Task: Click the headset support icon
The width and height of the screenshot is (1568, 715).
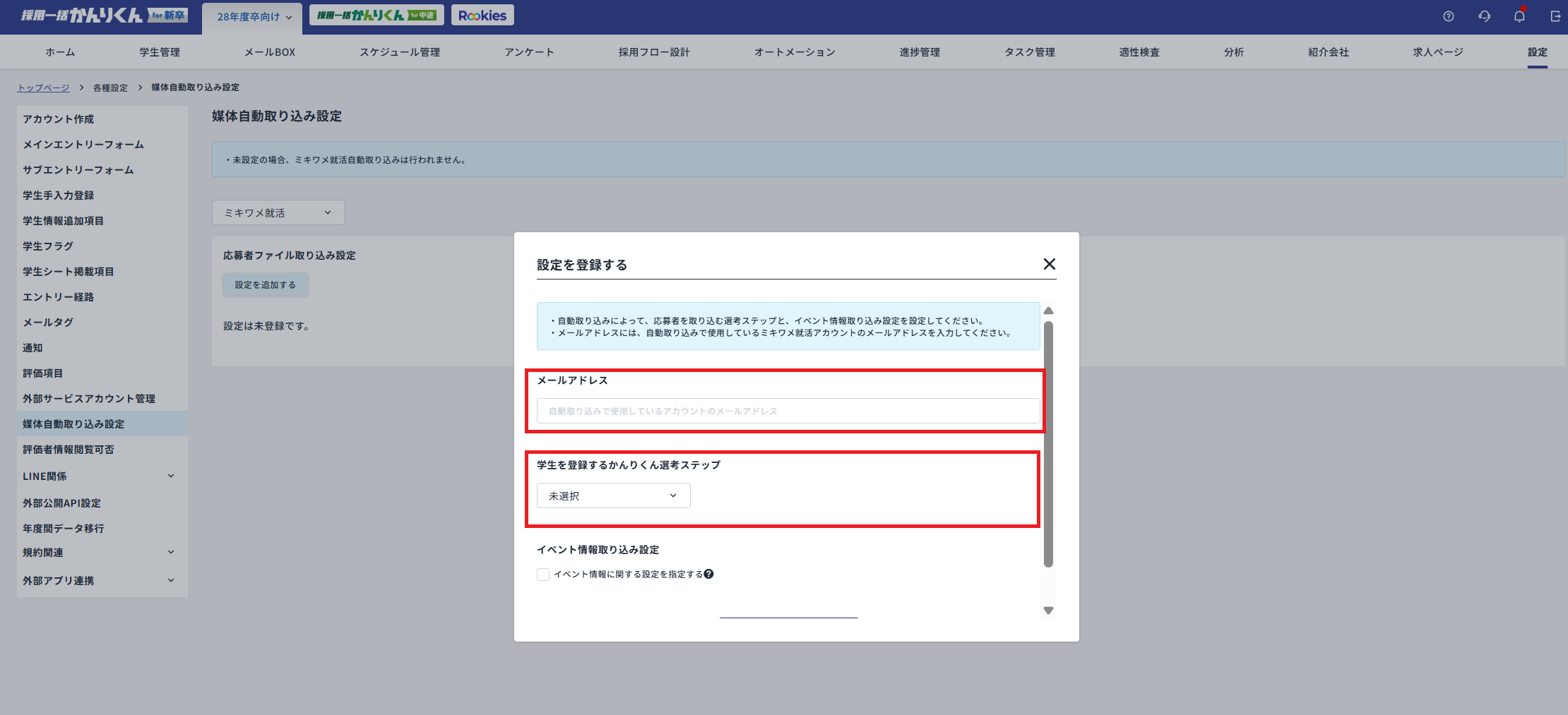Action: (x=1484, y=16)
